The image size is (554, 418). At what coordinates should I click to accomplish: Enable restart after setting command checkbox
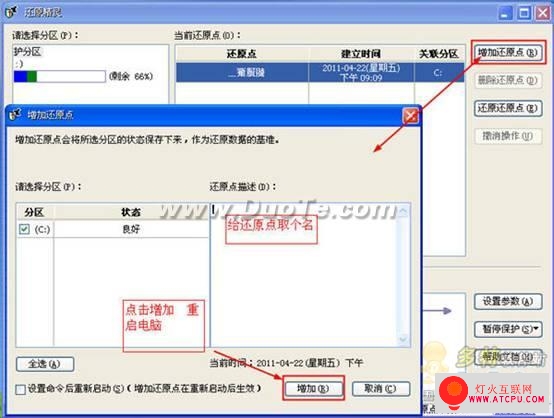click(20, 389)
